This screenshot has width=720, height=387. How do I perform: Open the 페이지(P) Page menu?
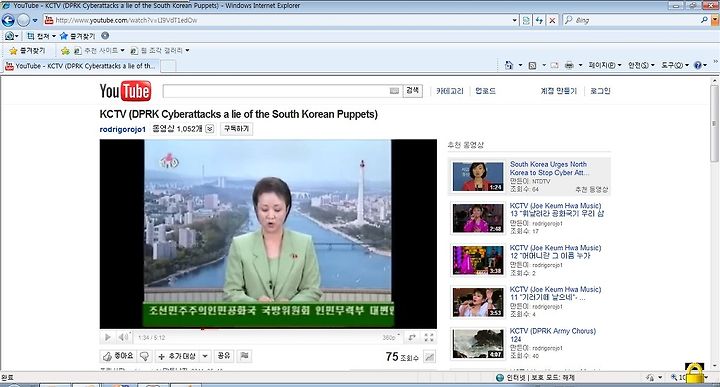click(x=605, y=66)
